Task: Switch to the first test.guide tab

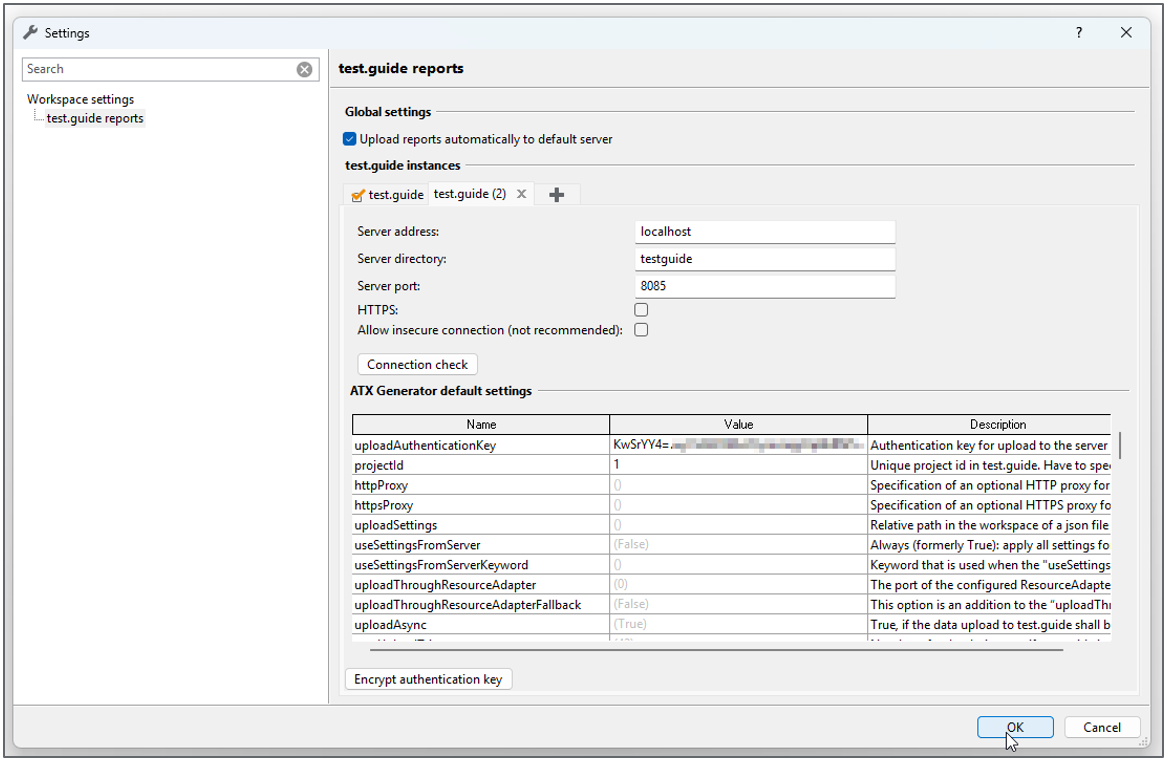Action: point(387,195)
